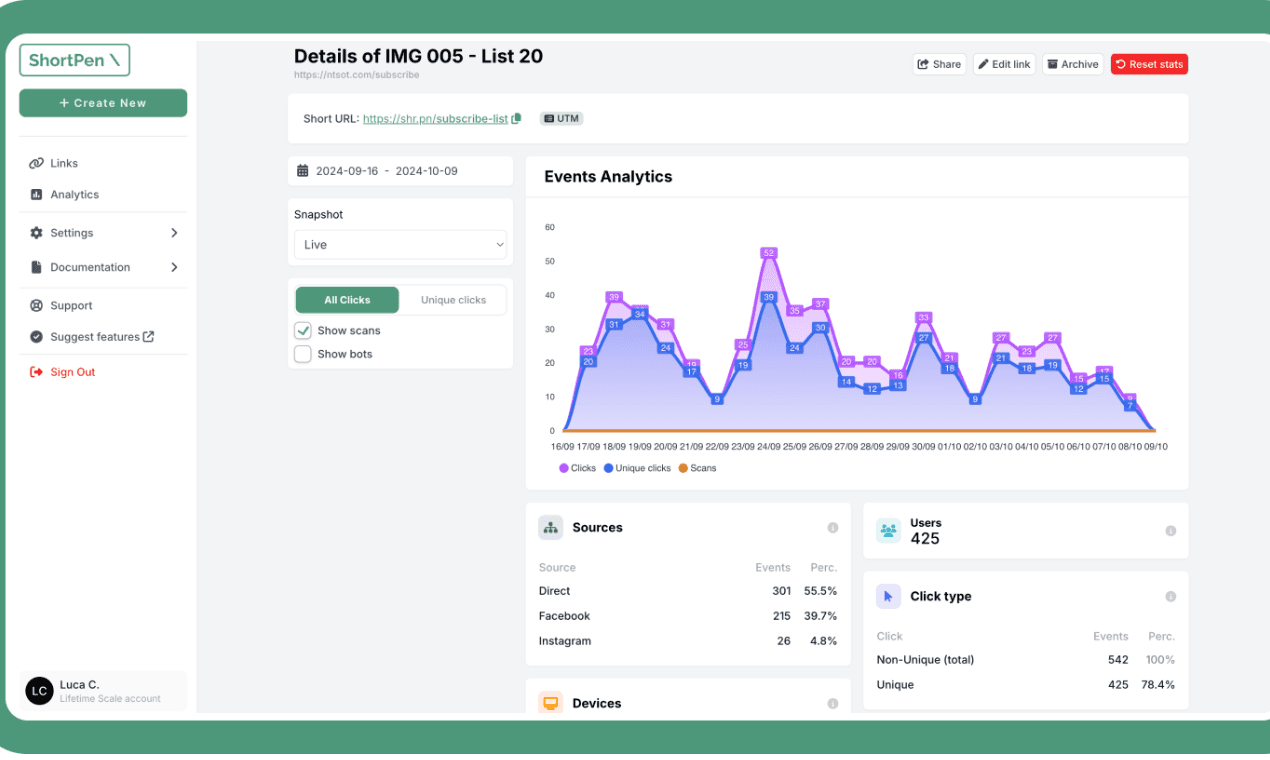Toggle the Scans series in the legend

click(x=698, y=468)
